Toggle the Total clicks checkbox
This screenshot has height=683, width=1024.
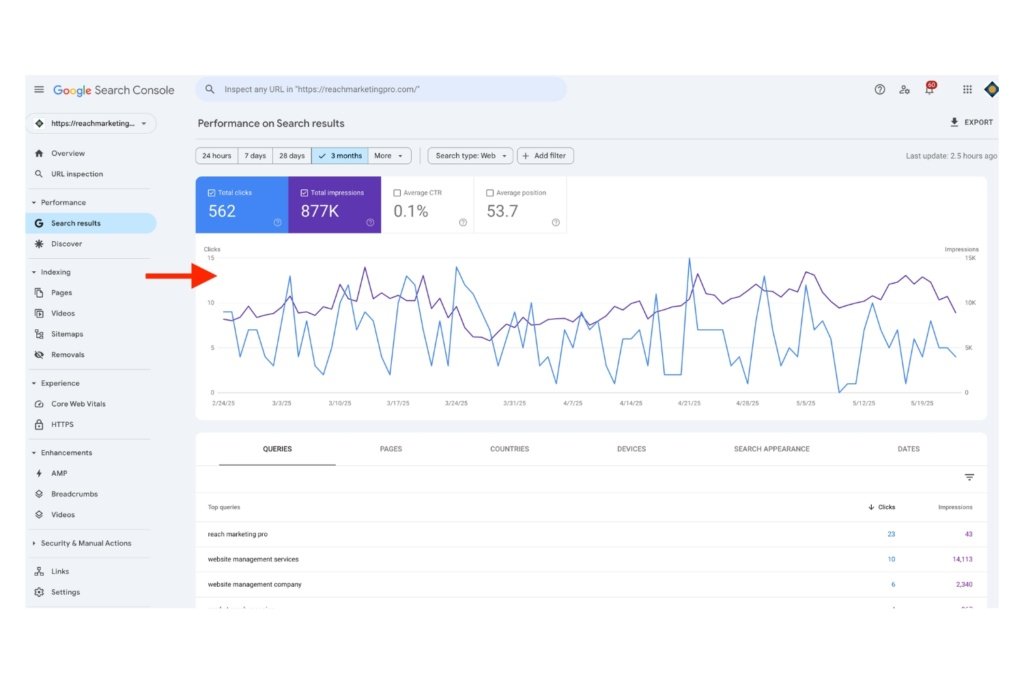click(212, 193)
